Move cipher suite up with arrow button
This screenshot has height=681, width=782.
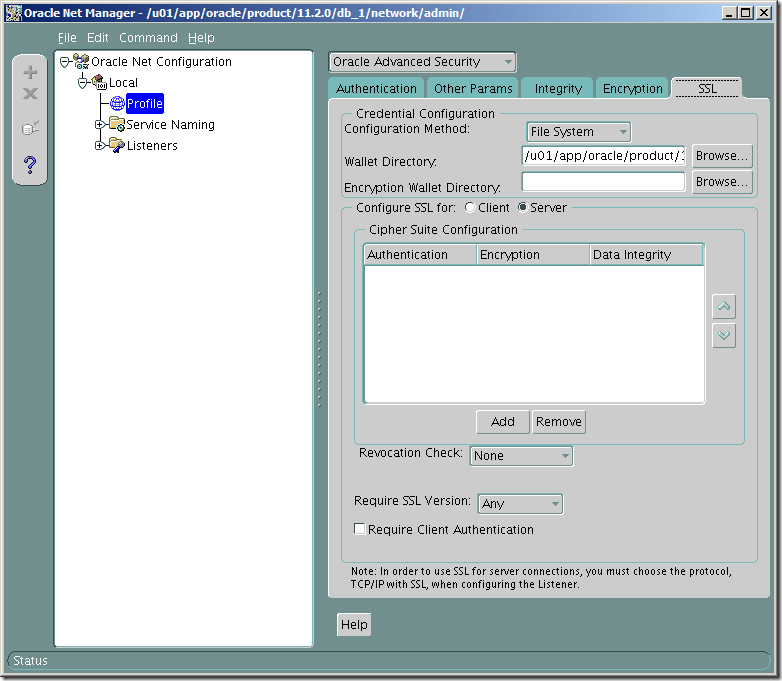724,306
